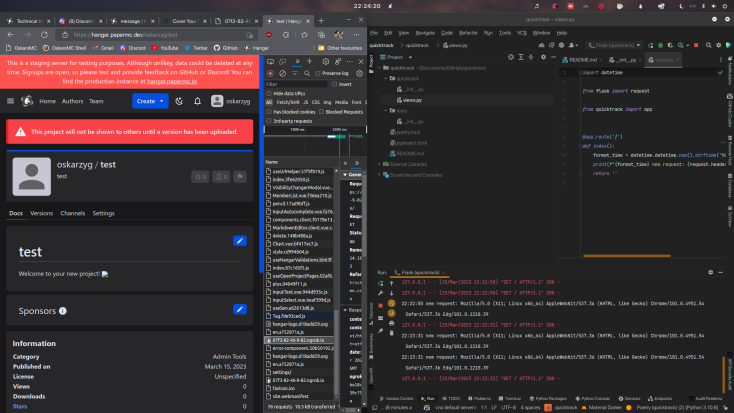Toggle soft-wrap in Run console
This screenshot has height=413, width=734.
click(x=391, y=303)
